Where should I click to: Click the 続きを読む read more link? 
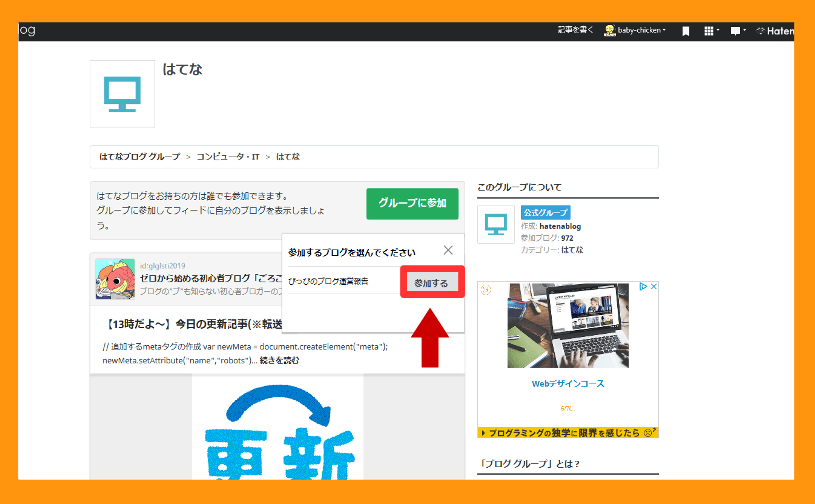coord(280,360)
